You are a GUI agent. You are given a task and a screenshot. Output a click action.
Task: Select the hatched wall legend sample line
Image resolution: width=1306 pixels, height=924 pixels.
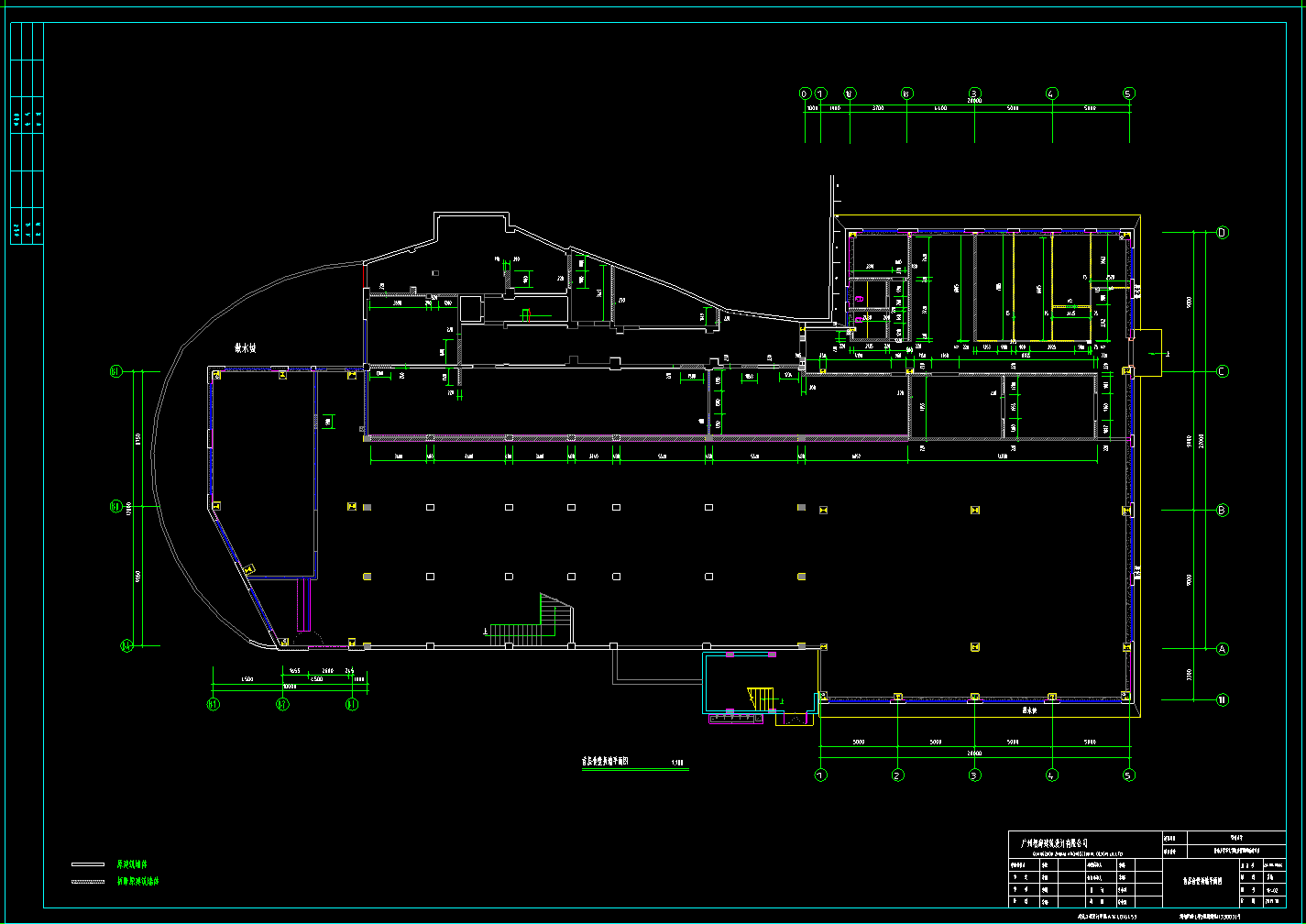90,882
